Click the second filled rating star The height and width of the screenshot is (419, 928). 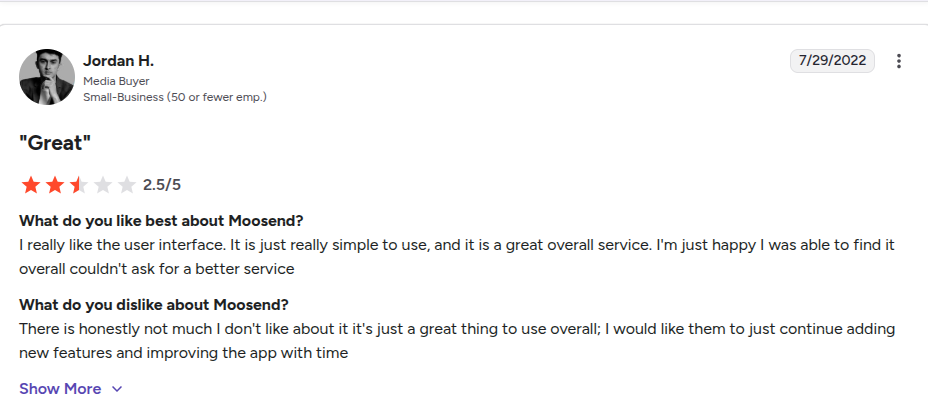[x=54, y=185]
